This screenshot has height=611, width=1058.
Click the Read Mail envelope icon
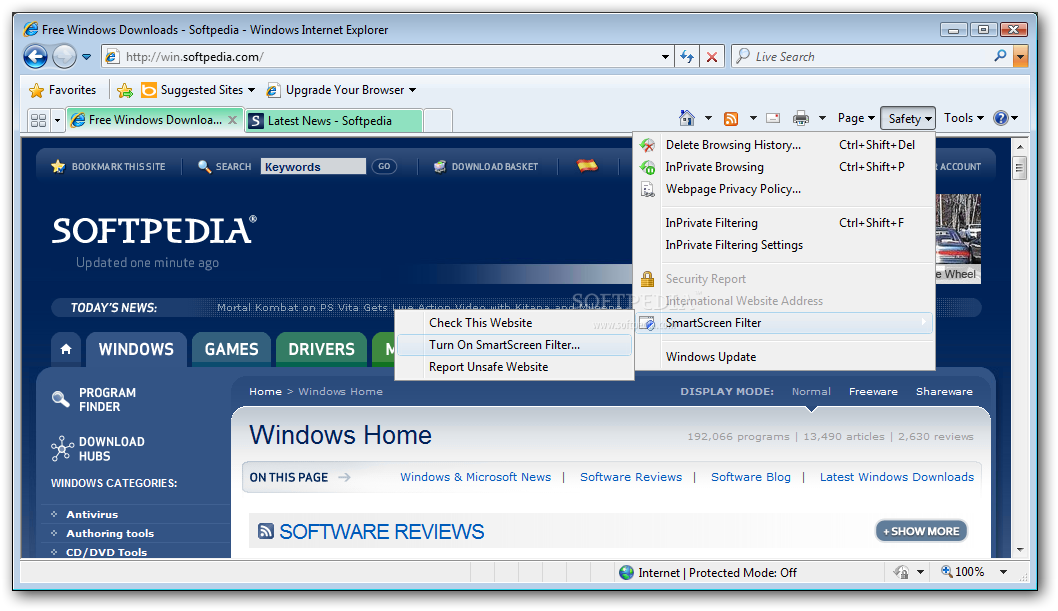coord(773,118)
